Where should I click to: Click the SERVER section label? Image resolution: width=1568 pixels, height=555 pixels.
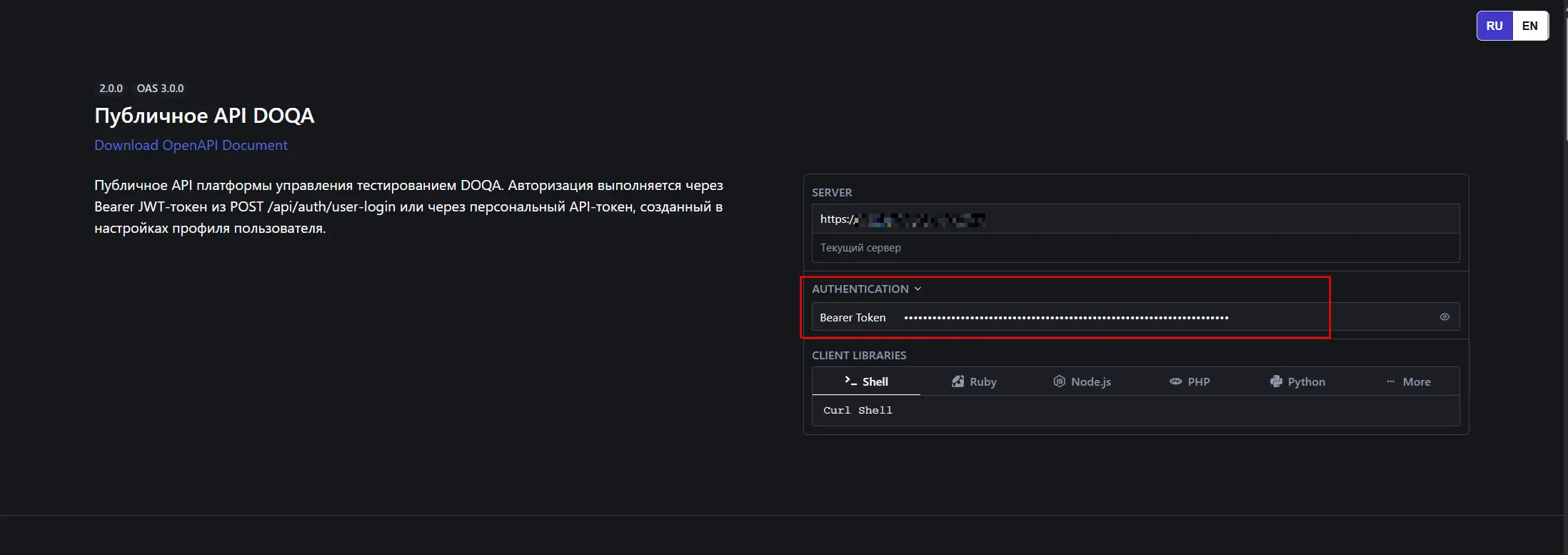click(832, 193)
